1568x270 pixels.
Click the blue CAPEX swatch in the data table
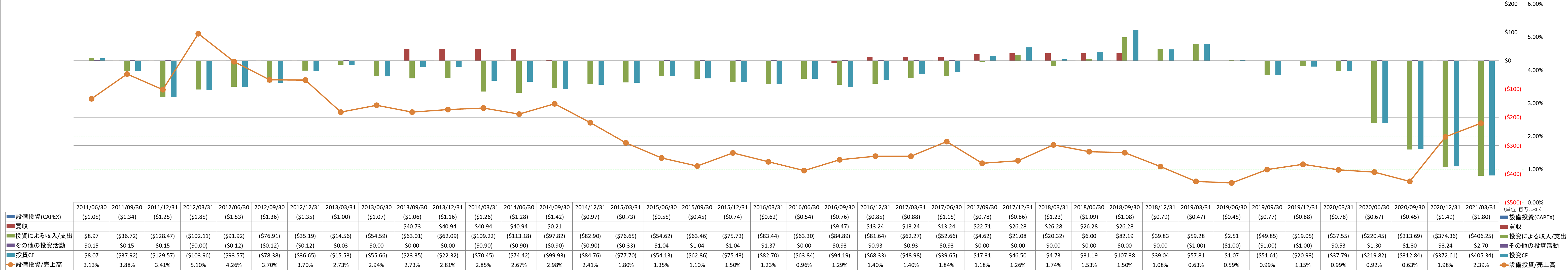pyautogui.click(x=10, y=217)
